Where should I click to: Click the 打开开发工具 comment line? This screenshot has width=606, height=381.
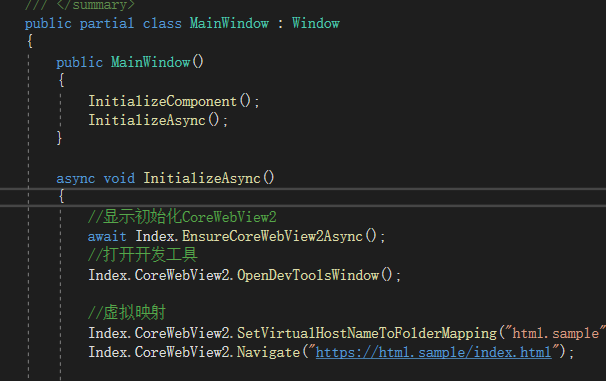point(143,255)
